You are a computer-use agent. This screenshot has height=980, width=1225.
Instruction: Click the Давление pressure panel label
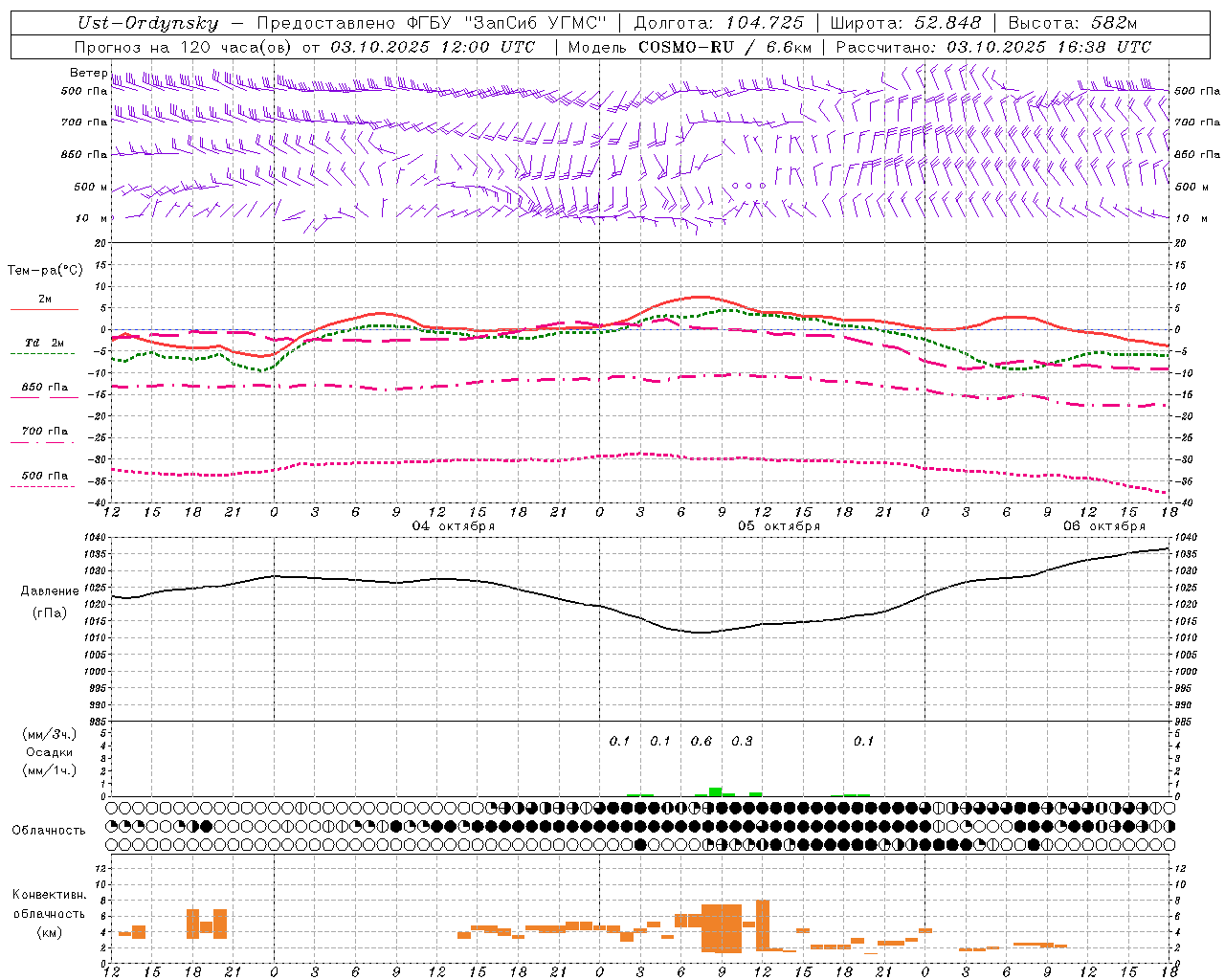(x=50, y=591)
